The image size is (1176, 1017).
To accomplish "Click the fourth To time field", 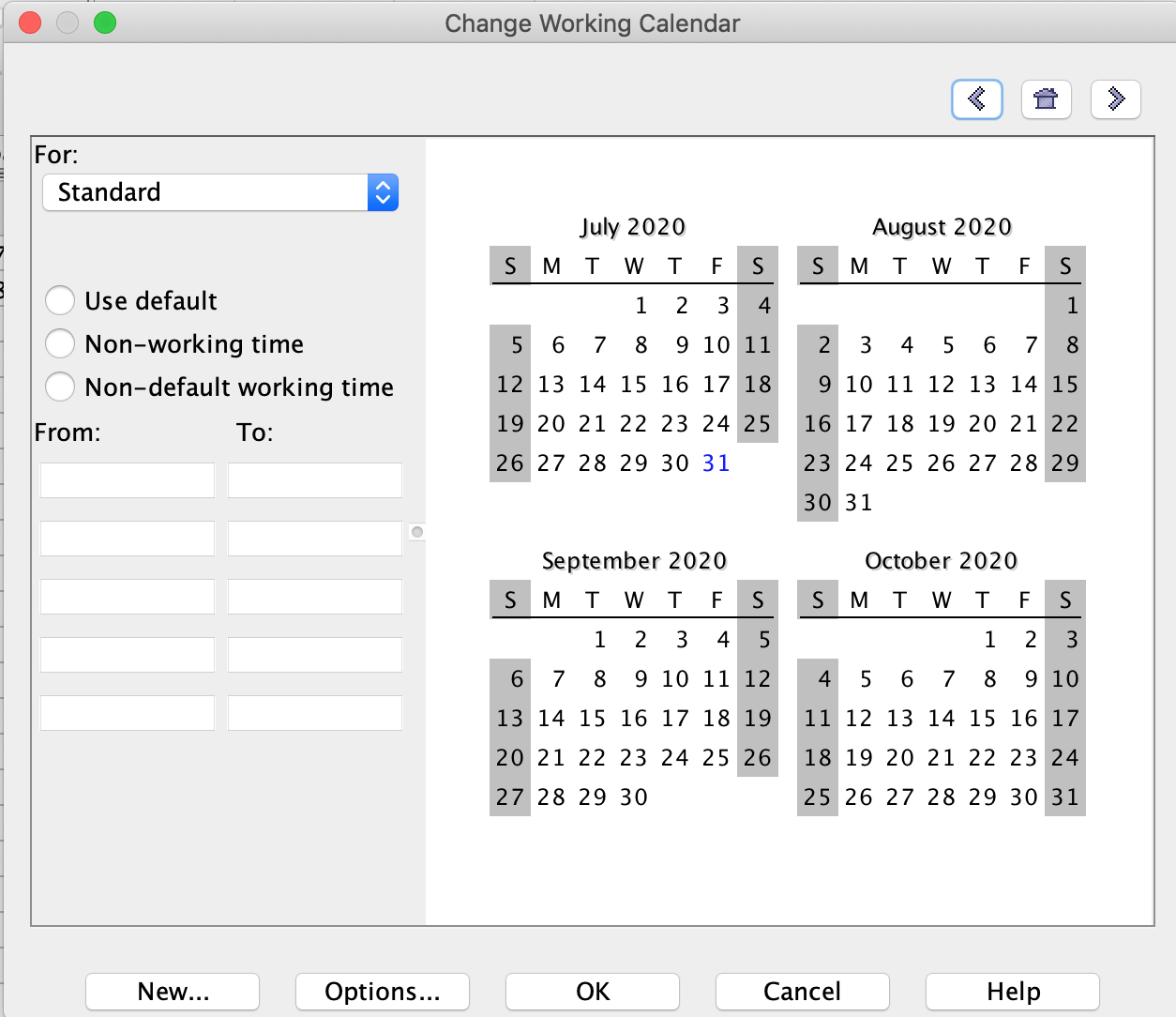I will pyautogui.click(x=315, y=655).
